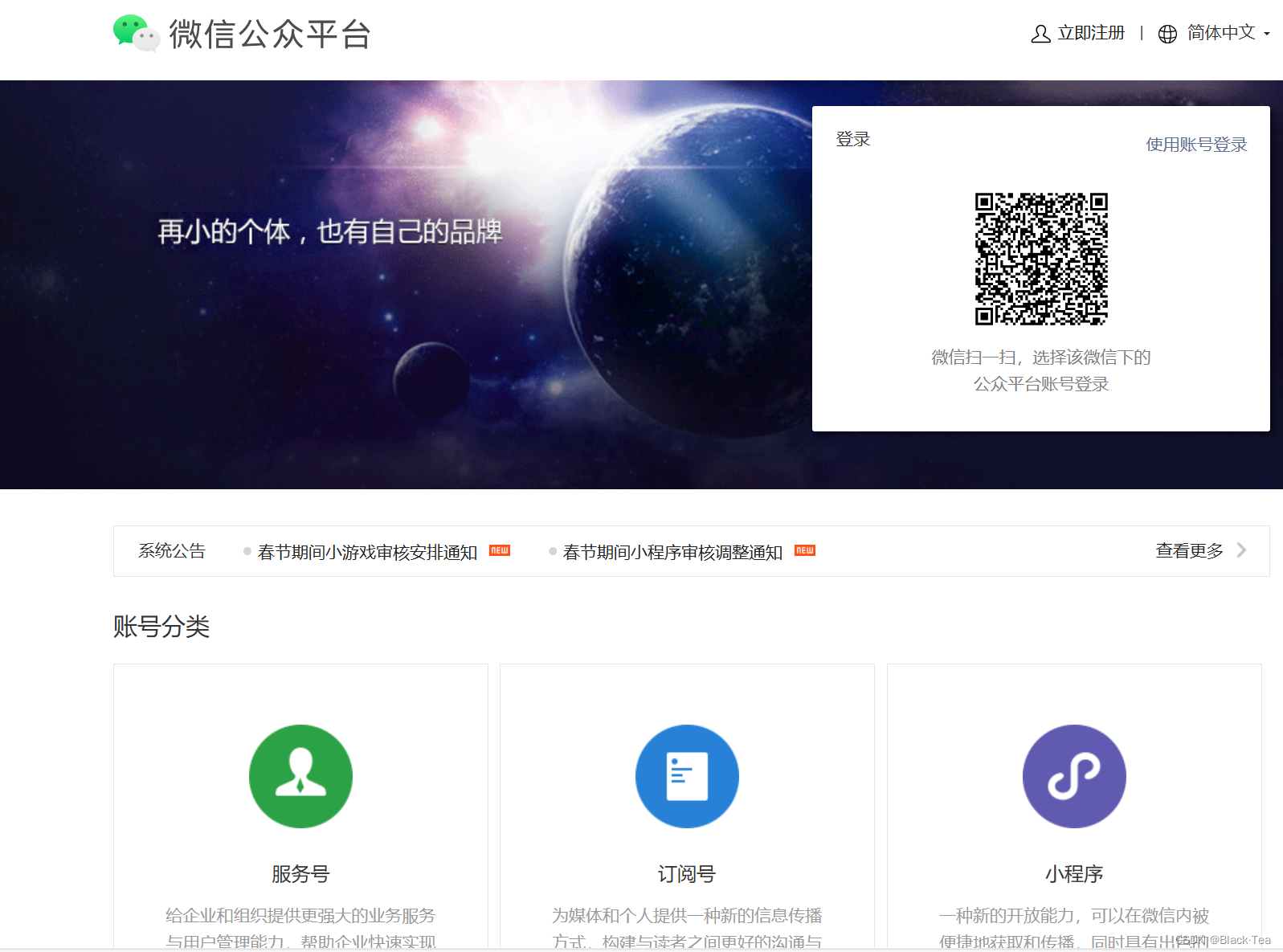
Task: Click the 账号分类 section heading
Action: [161, 627]
